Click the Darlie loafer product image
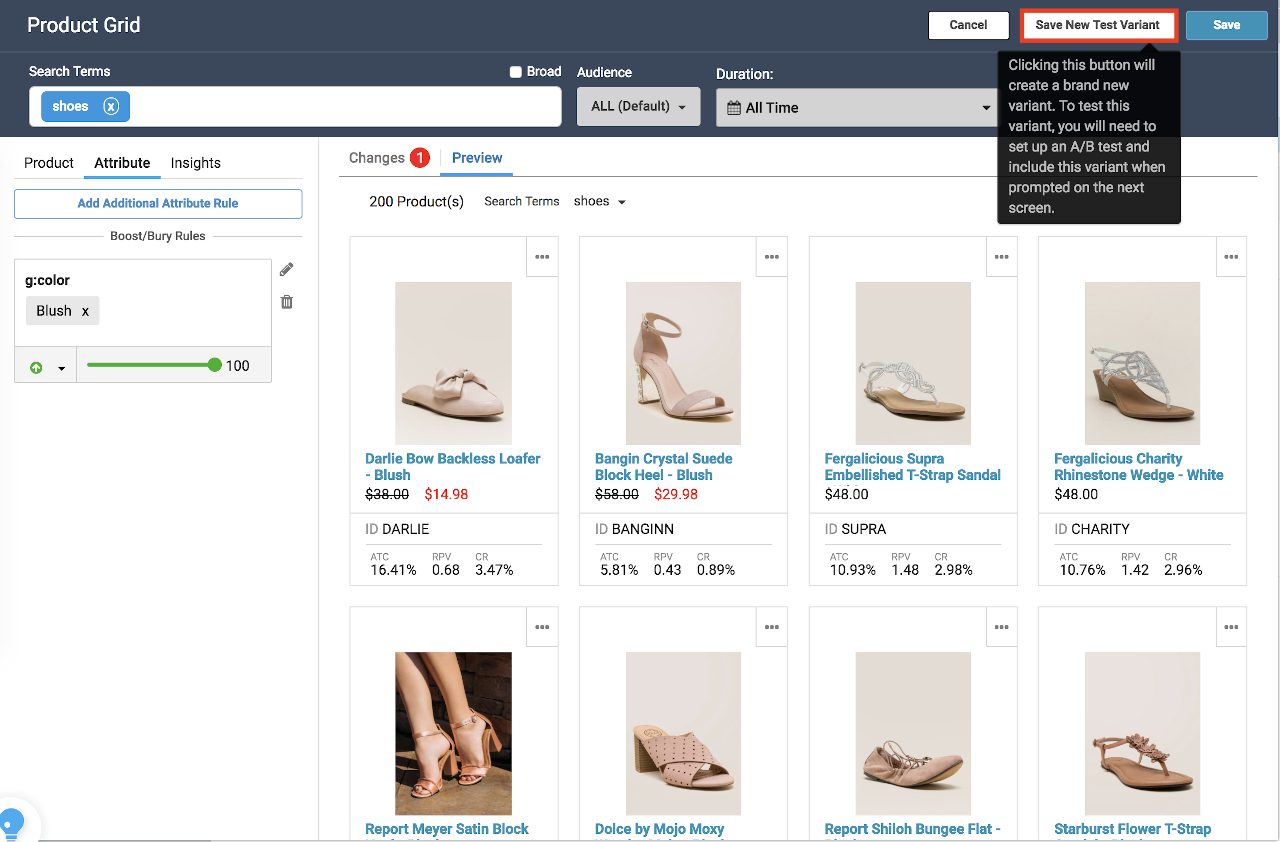This screenshot has height=842, width=1280. tap(453, 363)
